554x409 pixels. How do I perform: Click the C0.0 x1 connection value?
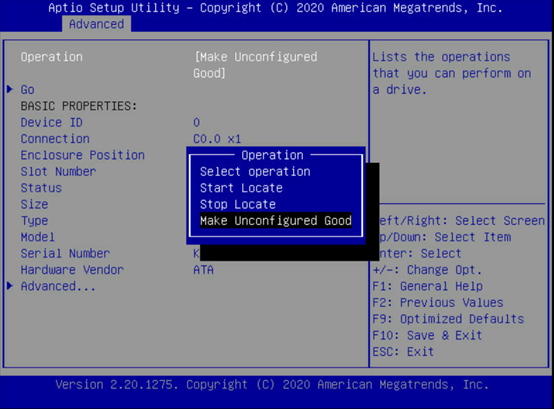[x=217, y=139]
